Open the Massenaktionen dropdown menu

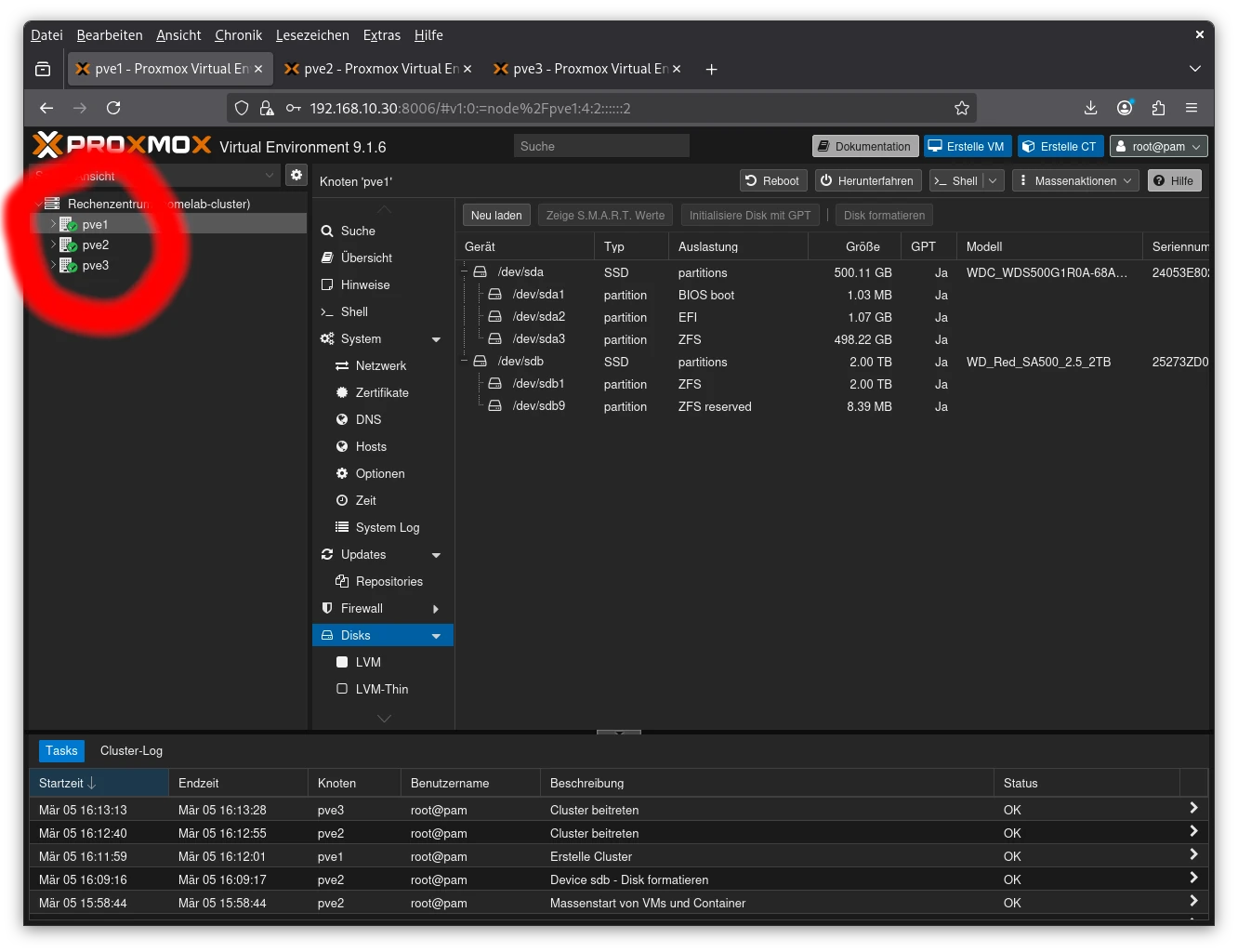click(x=1075, y=181)
